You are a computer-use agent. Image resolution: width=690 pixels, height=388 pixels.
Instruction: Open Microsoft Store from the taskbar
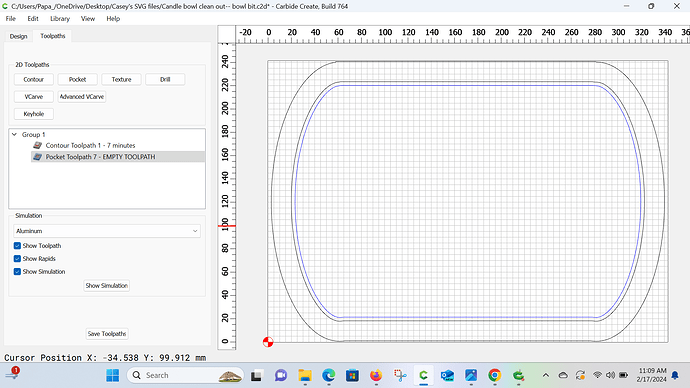click(352, 376)
